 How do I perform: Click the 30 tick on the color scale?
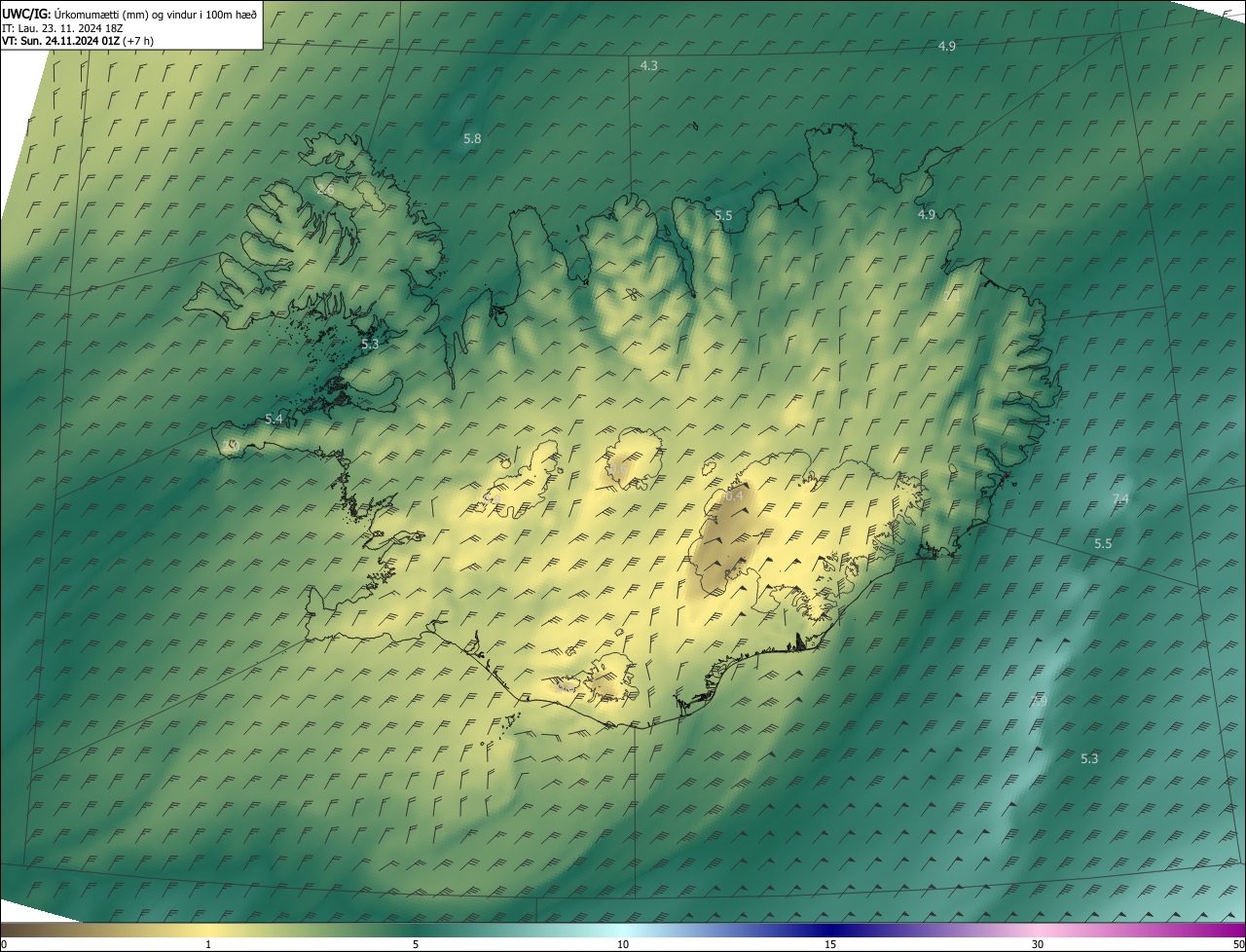1038,944
